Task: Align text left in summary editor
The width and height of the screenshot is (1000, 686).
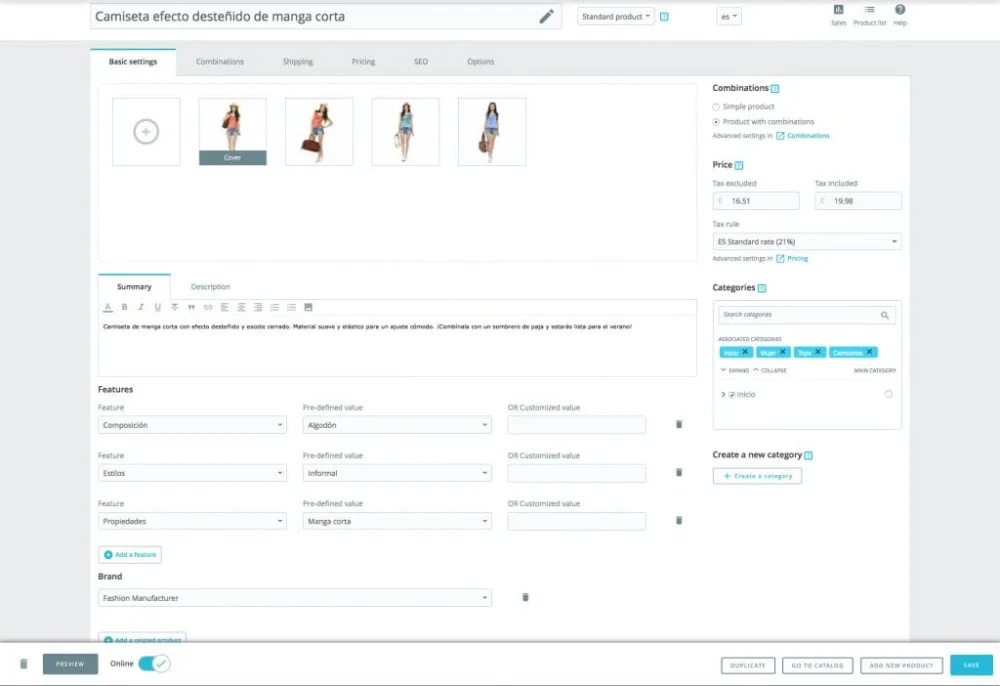Action: pos(224,307)
